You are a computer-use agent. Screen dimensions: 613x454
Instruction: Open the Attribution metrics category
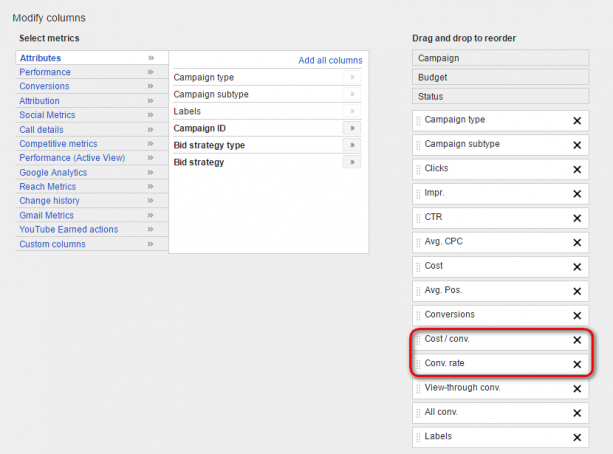tap(40, 101)
